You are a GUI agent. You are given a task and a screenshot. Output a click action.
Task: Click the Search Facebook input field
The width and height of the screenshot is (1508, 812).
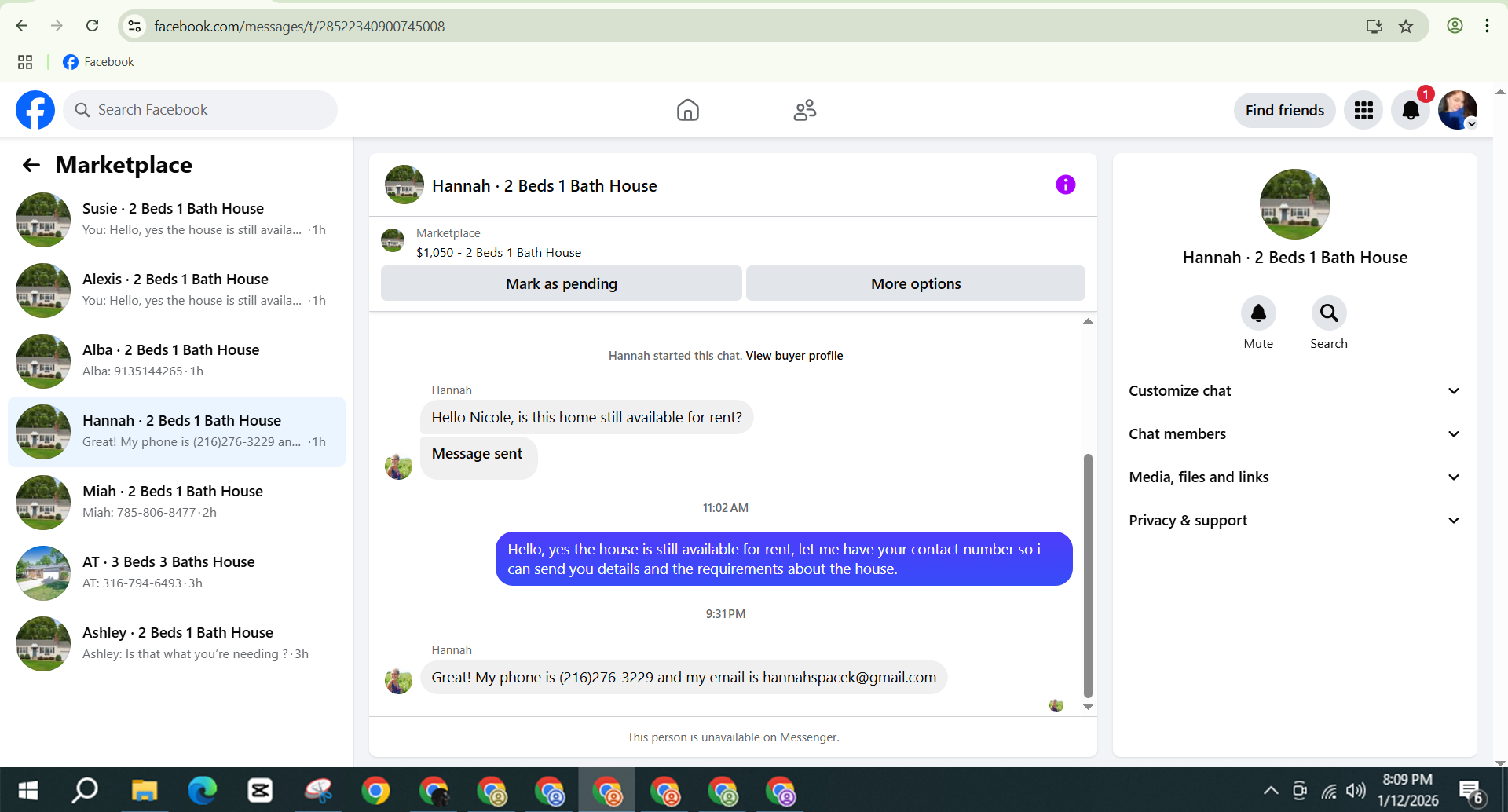200,110
